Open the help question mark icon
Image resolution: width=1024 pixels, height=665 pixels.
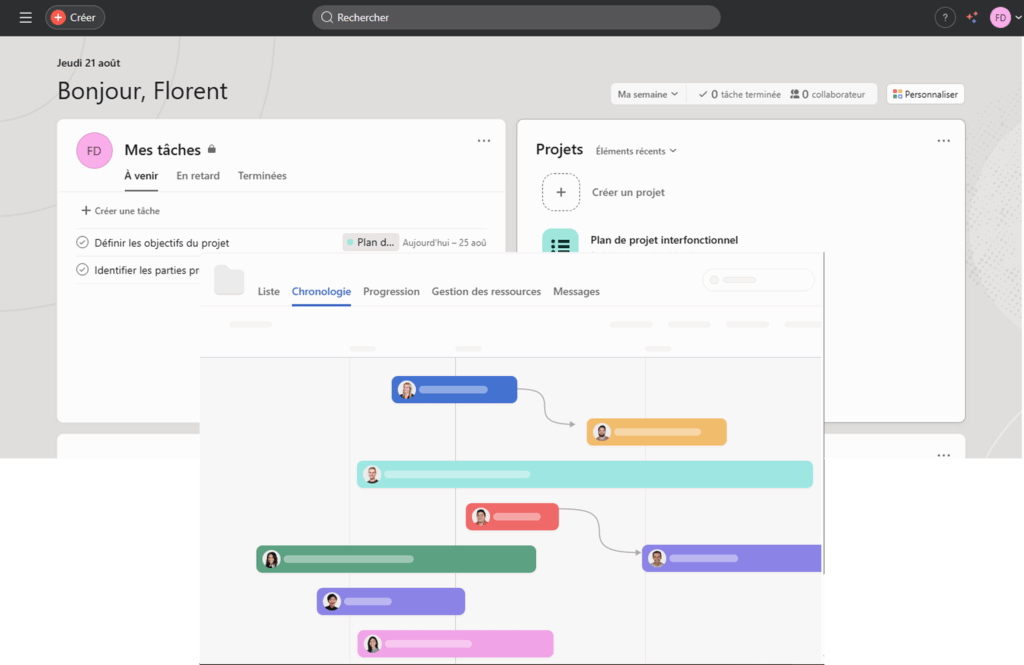tap(944, 18)
